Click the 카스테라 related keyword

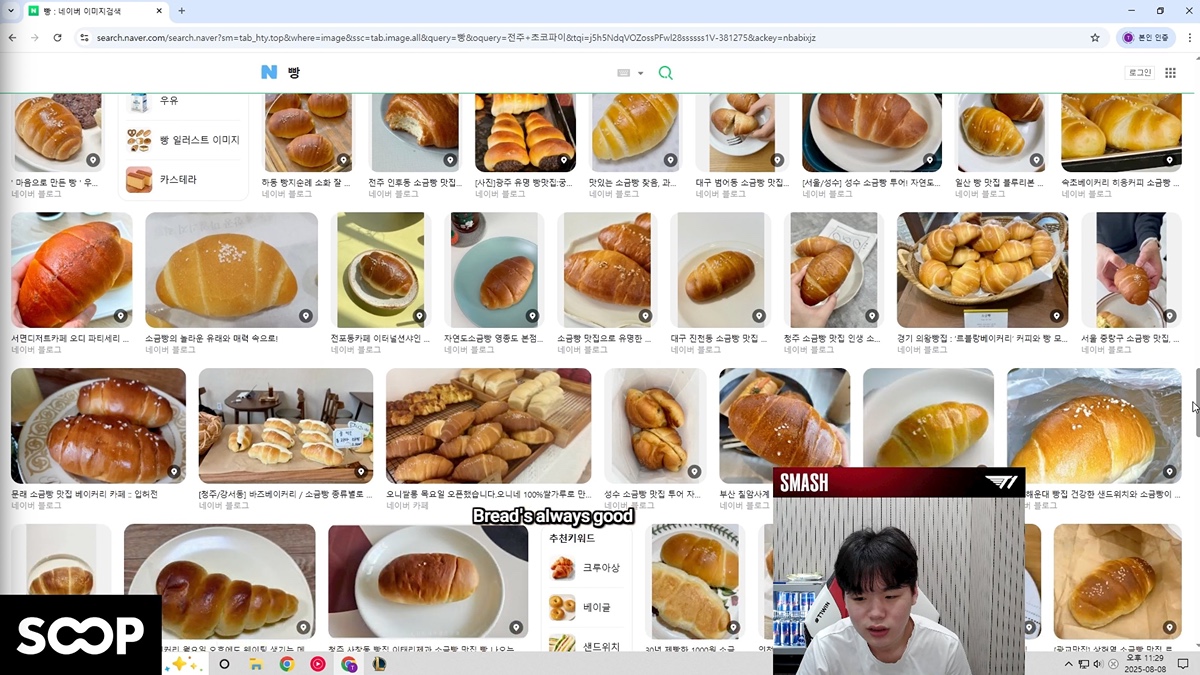point(178,180)
